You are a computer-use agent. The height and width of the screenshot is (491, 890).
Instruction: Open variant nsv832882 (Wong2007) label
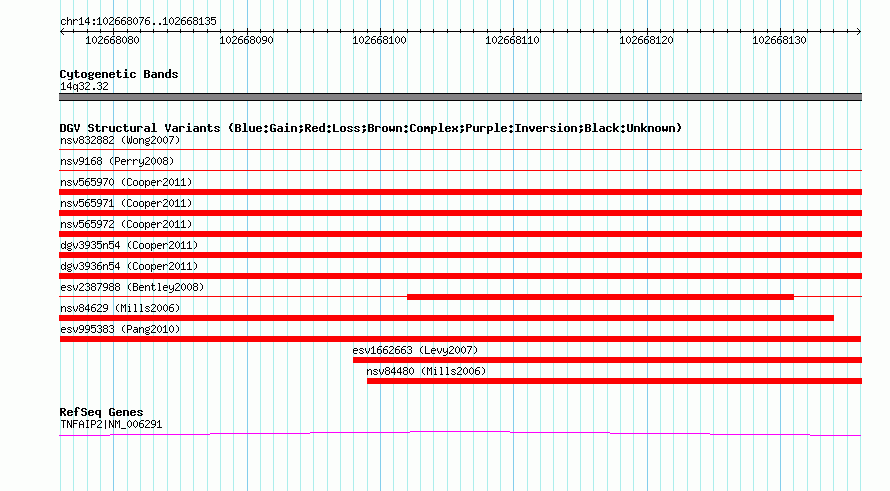pyautogui.click(x=120, y=140)
